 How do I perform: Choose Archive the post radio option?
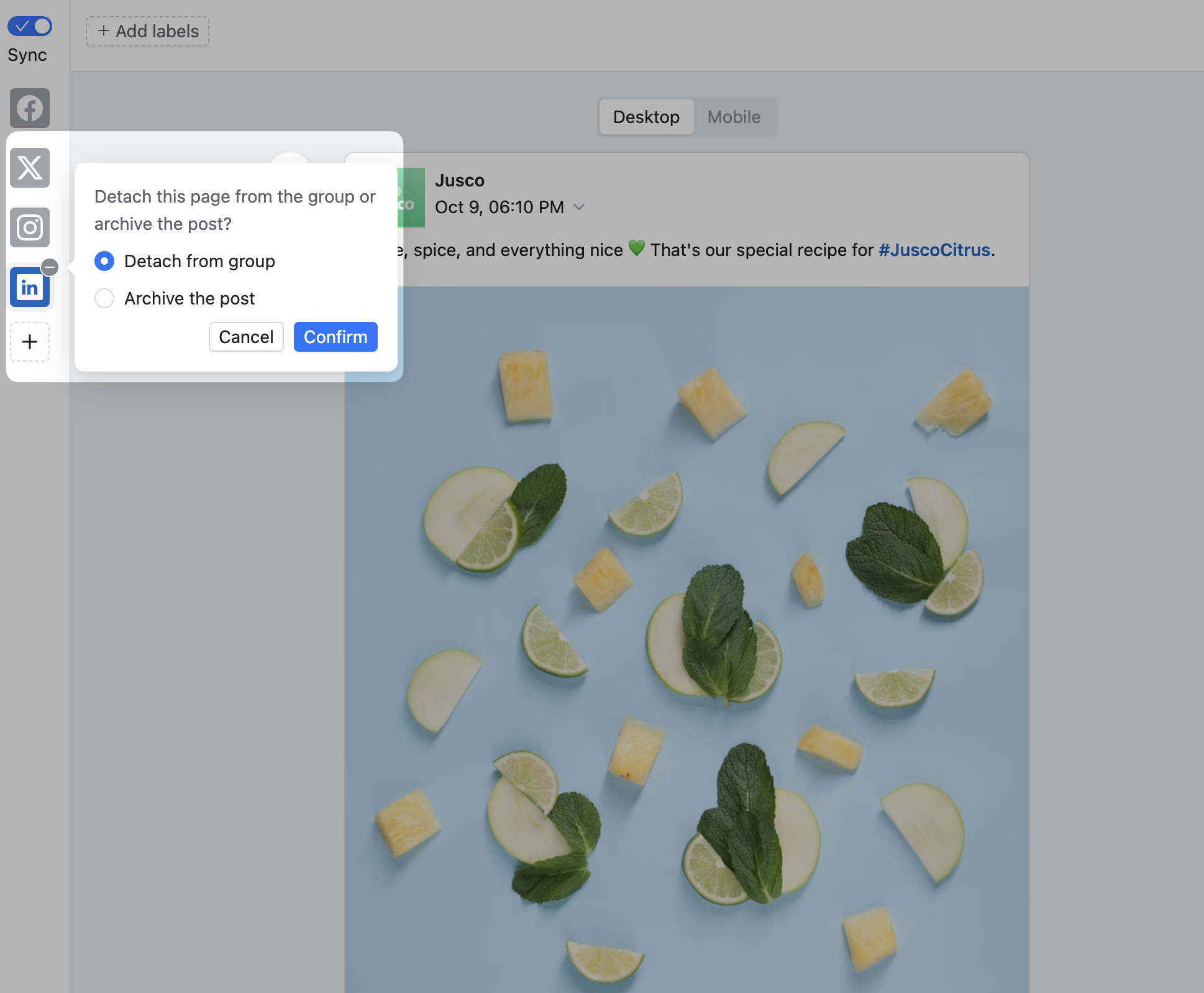[x=104, y=298]
